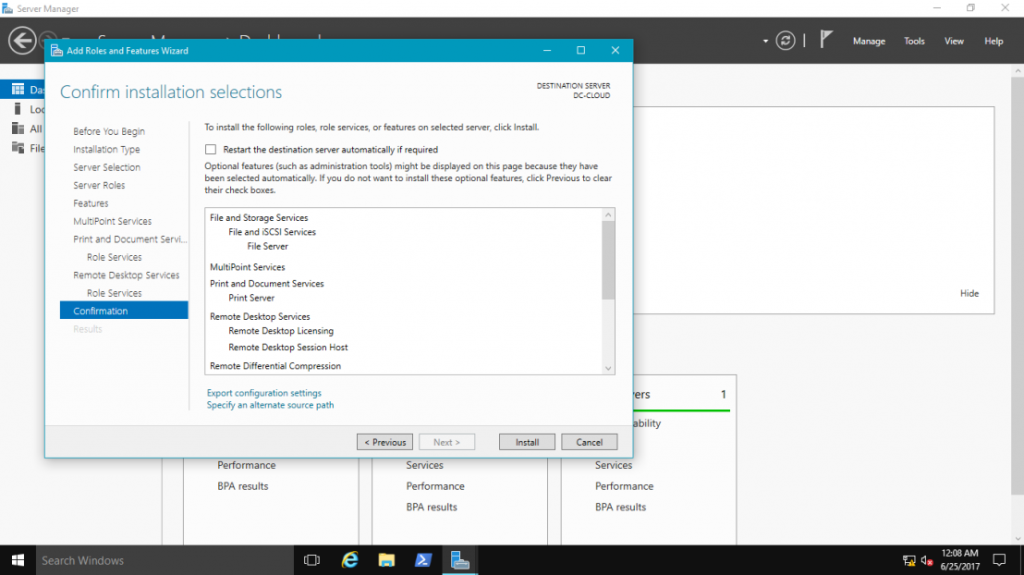Open the volume tray icon
Viewport: 1024px width, 575px height.
[x=927, y=561]
